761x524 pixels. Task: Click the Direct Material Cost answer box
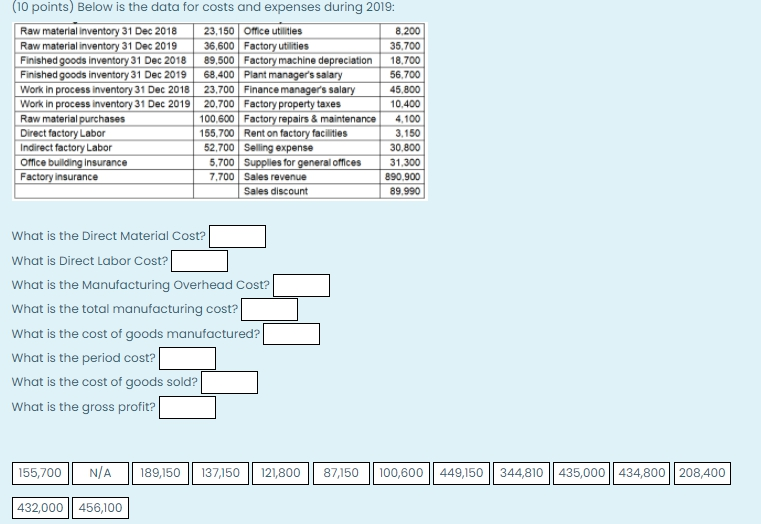click(237, 236)
